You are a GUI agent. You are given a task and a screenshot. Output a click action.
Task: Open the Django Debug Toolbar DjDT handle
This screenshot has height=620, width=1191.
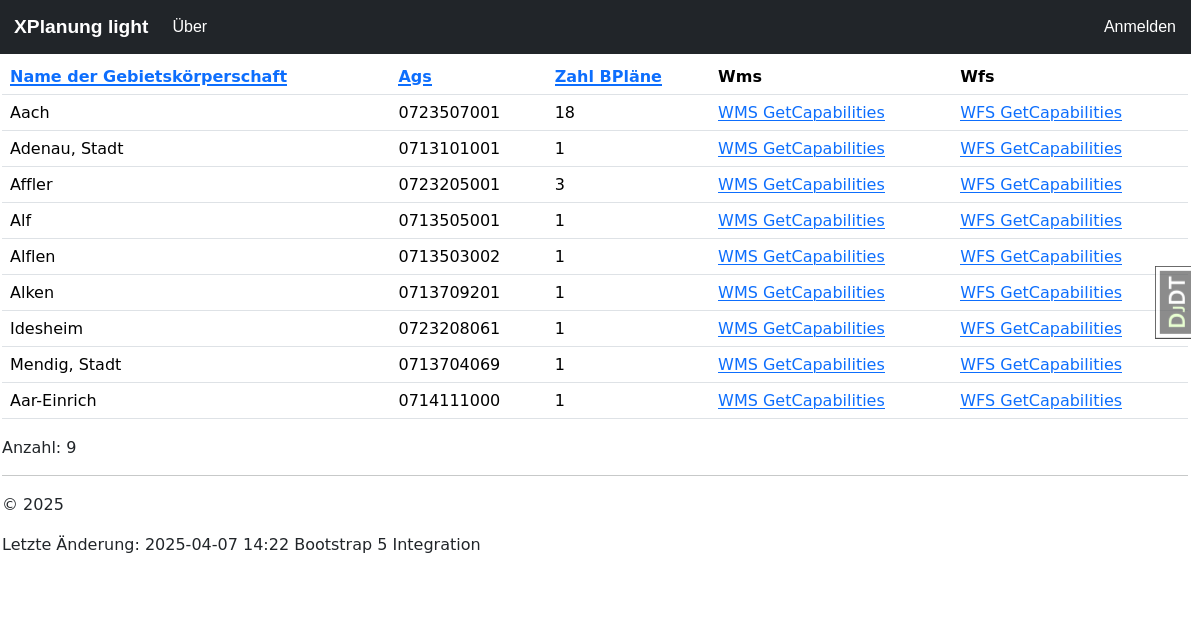(1174, 302)
